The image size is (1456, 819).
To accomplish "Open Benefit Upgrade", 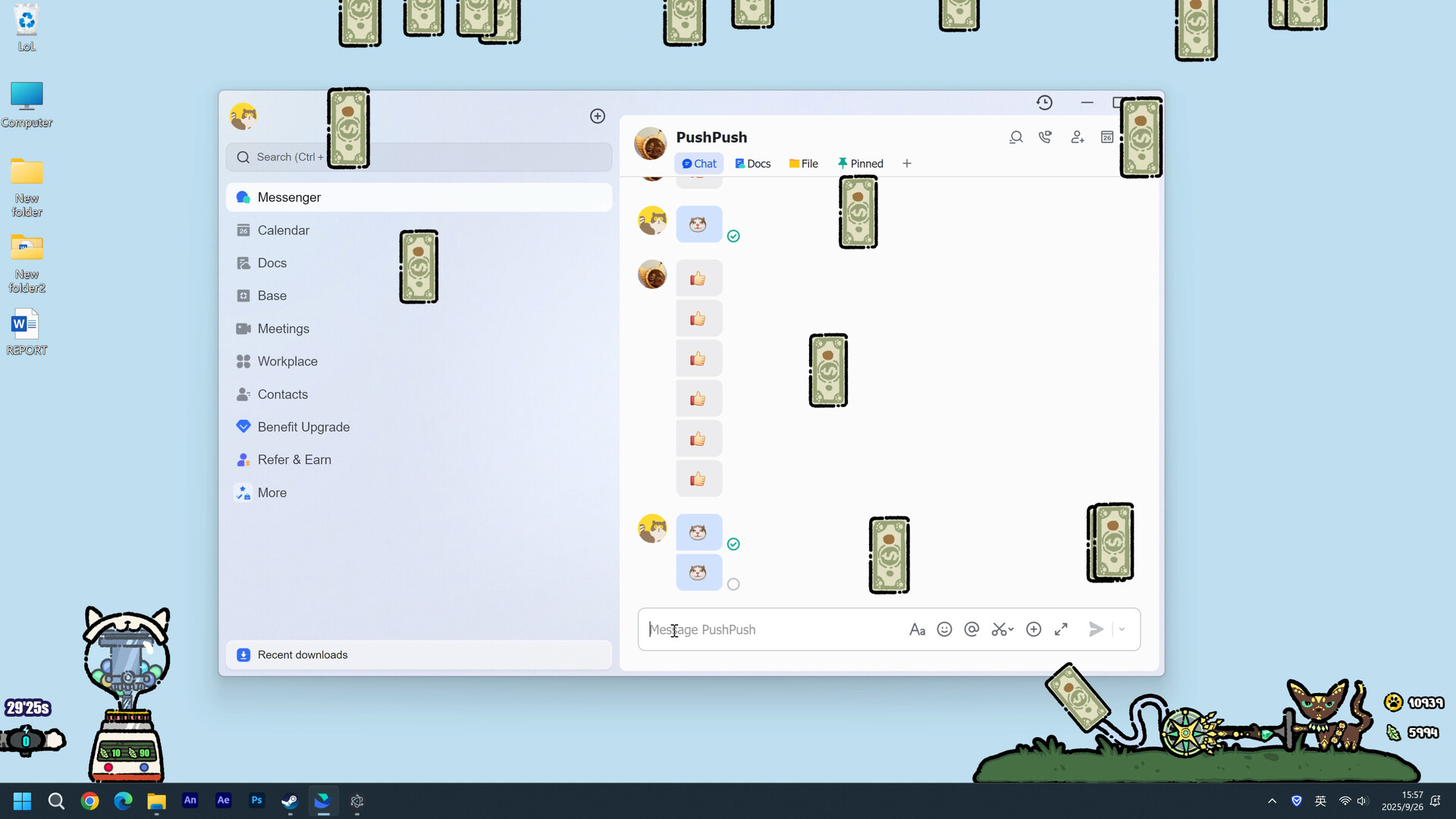I will point(303,426).
